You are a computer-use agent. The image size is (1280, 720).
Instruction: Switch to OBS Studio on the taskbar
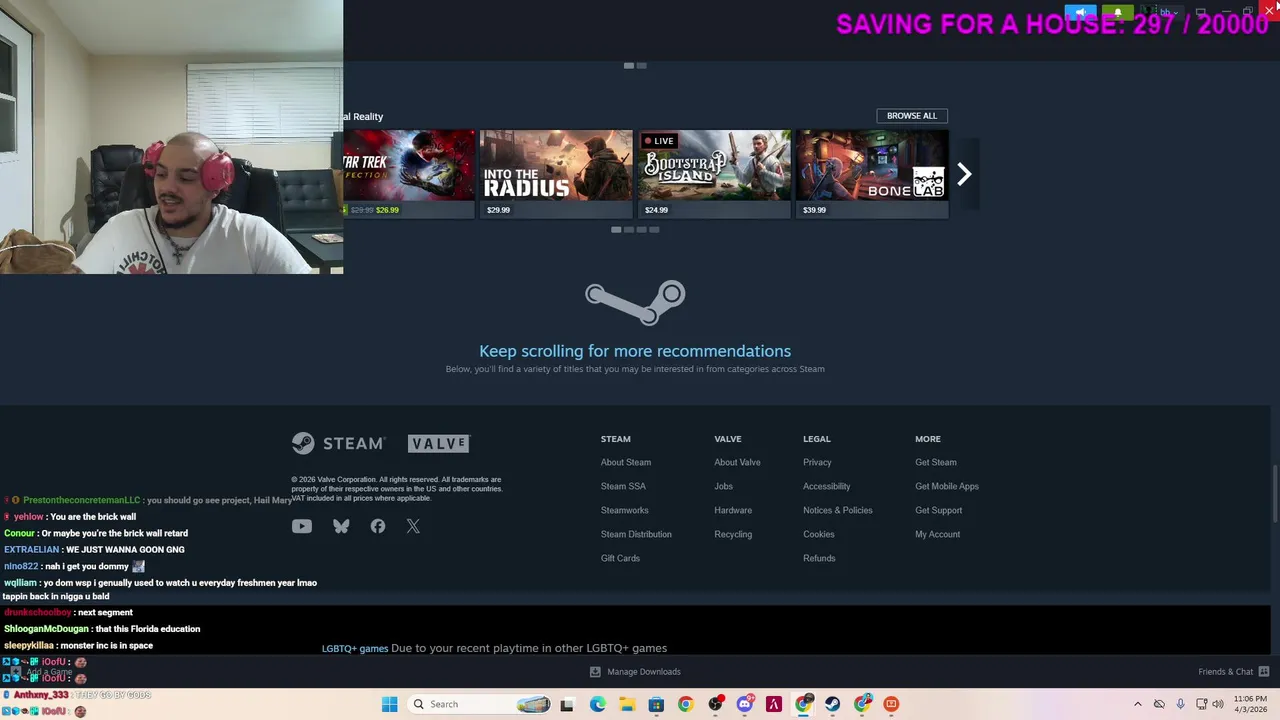[715, 704]
